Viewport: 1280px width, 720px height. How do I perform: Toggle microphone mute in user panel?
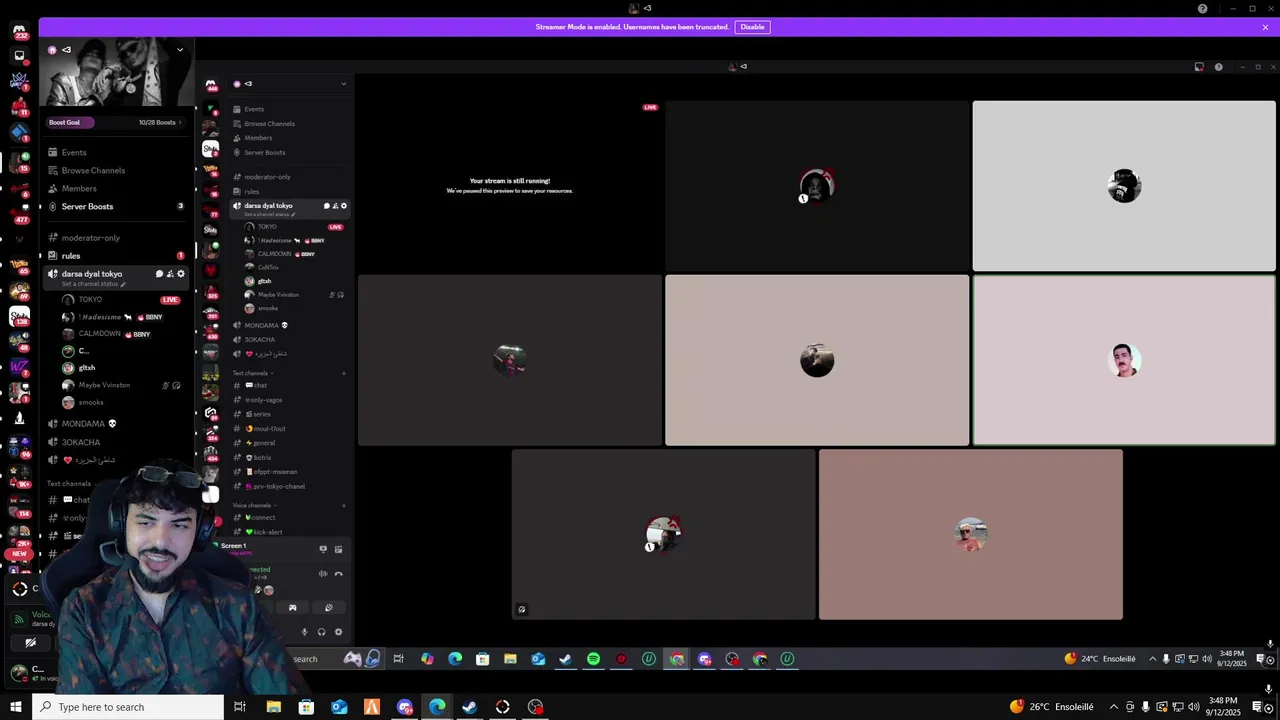pyautogui.click(x=304, y=632)
